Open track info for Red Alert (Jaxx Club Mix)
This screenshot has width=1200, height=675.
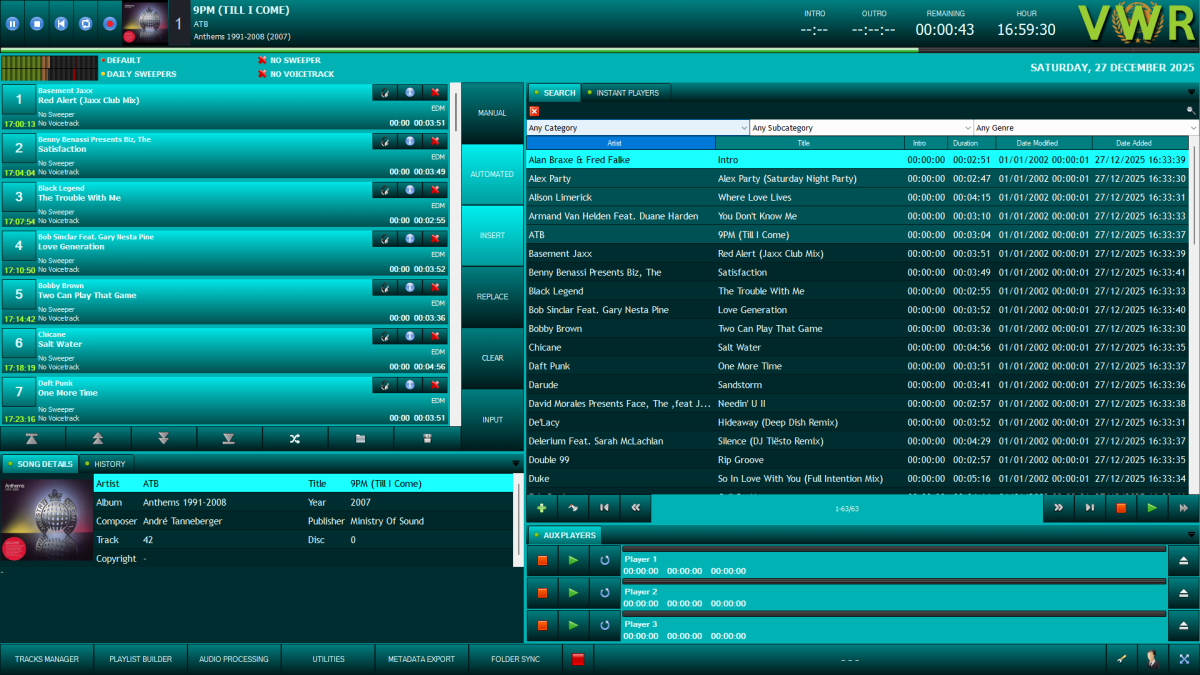pos(409,92)
